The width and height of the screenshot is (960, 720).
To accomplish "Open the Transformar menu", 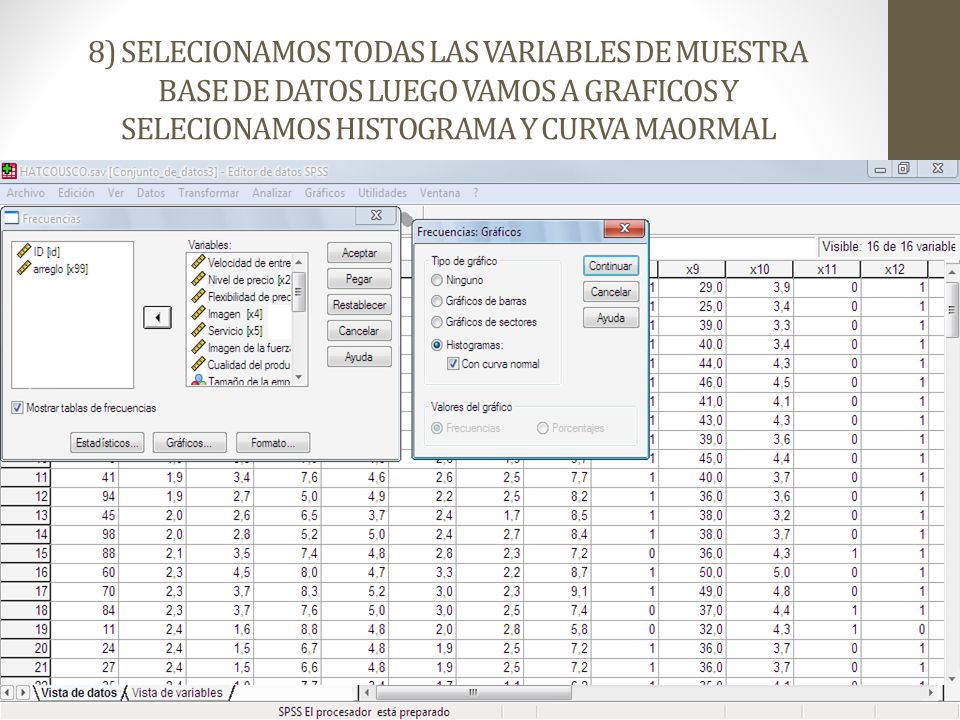I will pyautogui.click(x=208, y=193).
